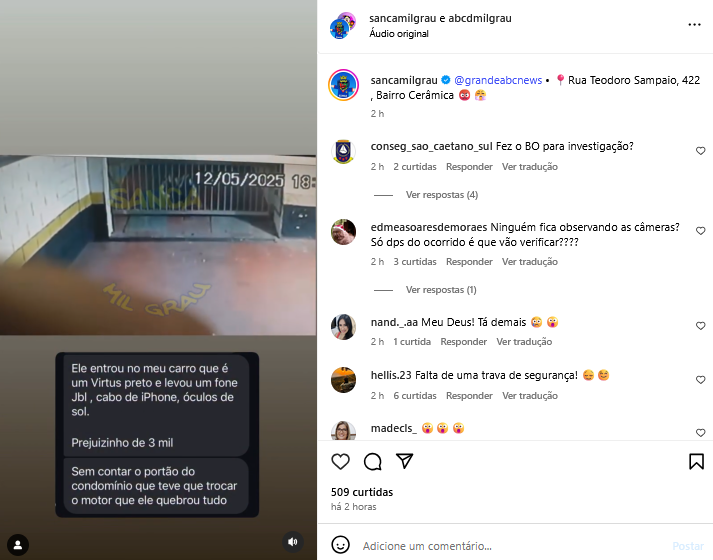Image resolution: width=713 pixels, height=560 pixels.
Task: Expand Ver respostas (1) replies
Action: [441, 290]
